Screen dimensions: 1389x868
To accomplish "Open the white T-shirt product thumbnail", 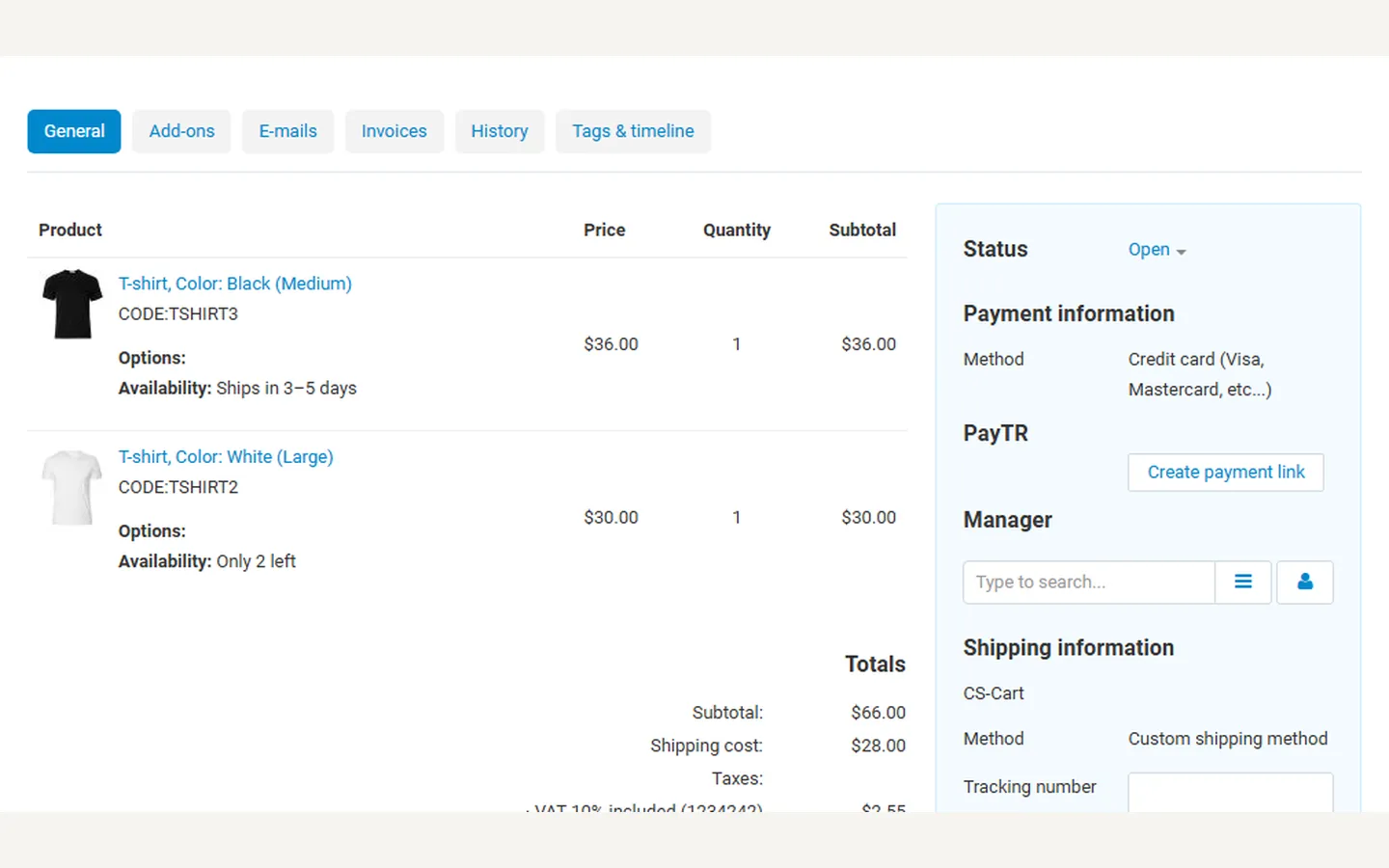I will coord(72,487).
